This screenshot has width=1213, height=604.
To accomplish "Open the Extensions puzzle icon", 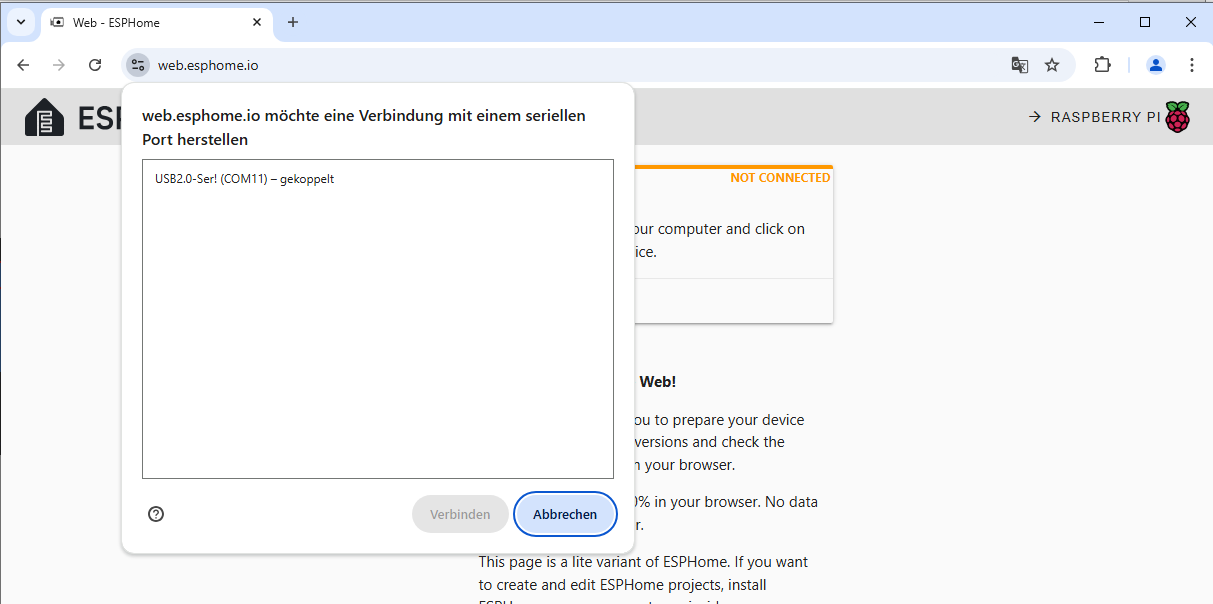I will pyautogui.click(x=1102, y=65).
